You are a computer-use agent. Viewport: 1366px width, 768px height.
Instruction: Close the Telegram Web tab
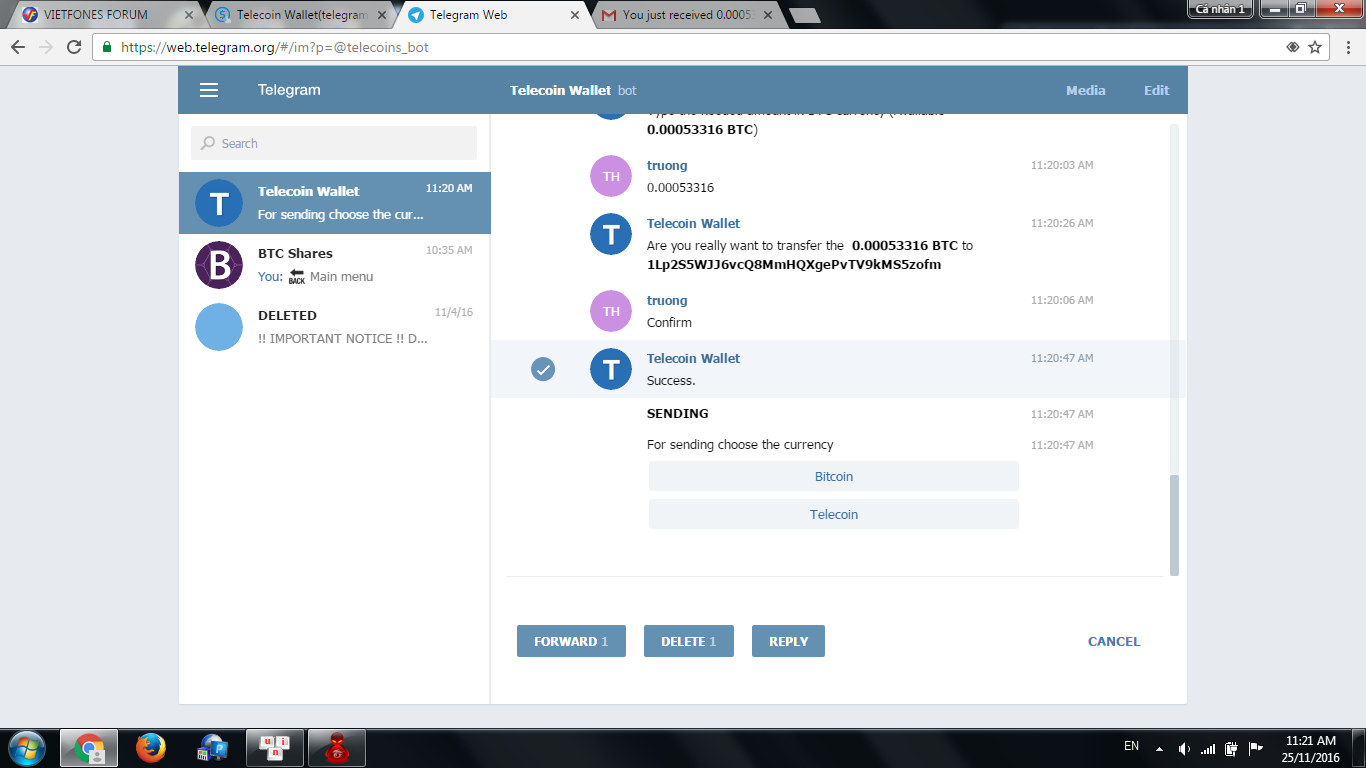pyautogui.click(x=575, y=15)
